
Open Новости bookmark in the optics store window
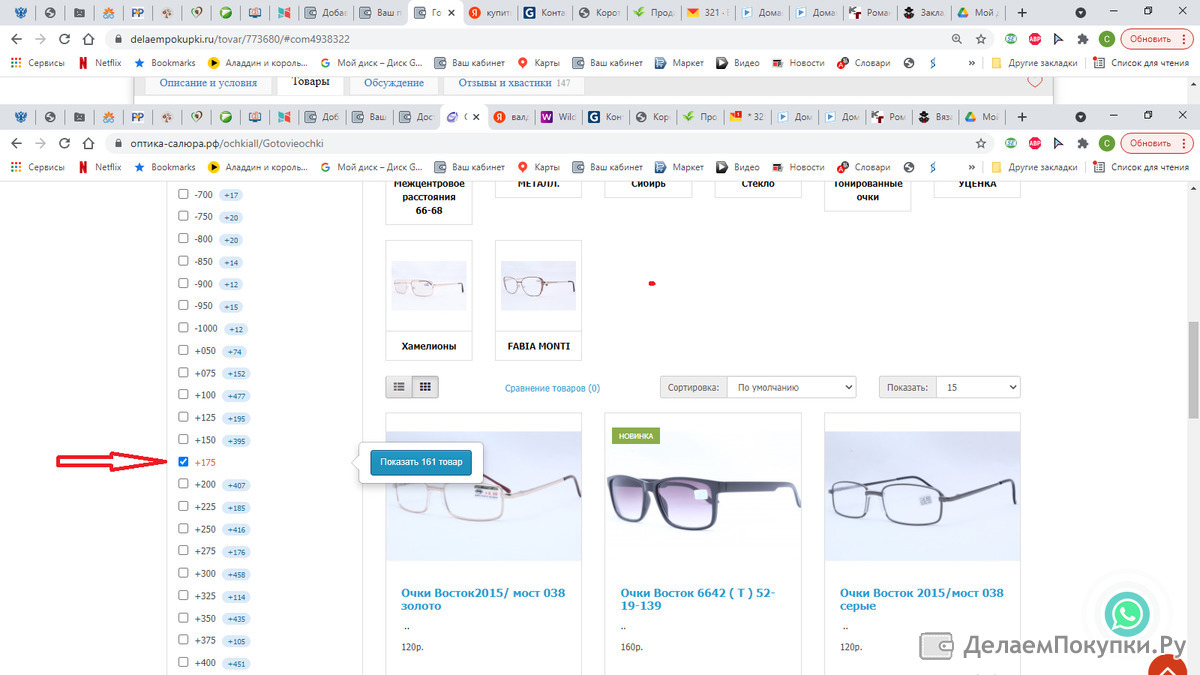coord(797,167)
